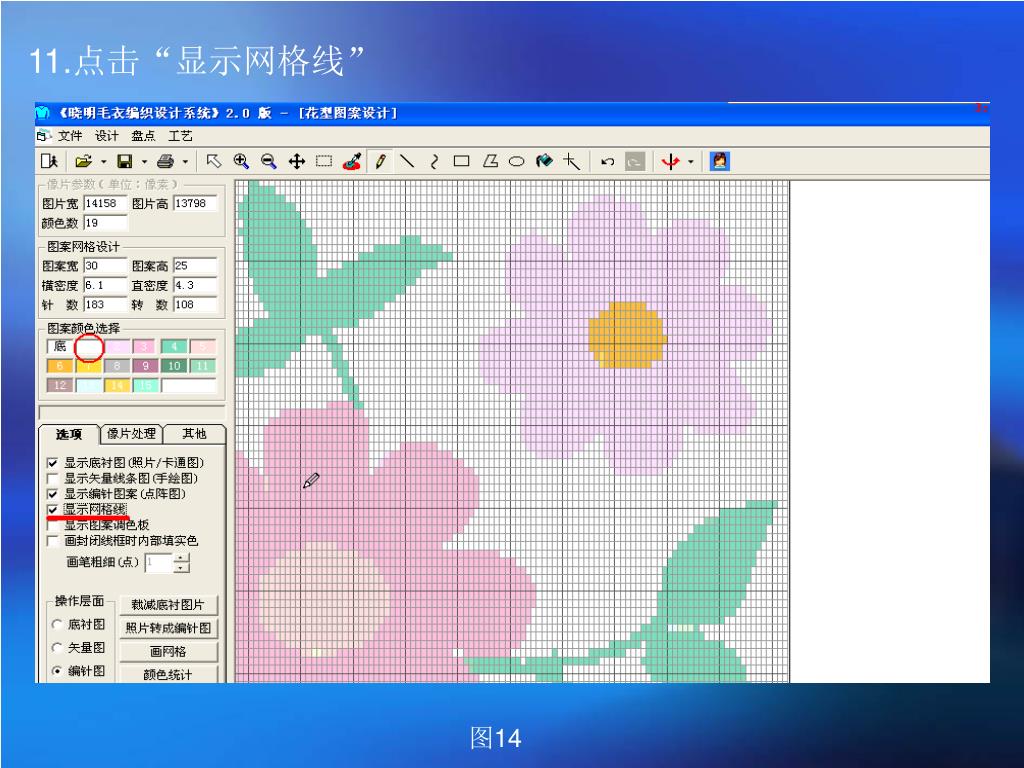Select the pencil drawing tool

[x=380, y=161]
